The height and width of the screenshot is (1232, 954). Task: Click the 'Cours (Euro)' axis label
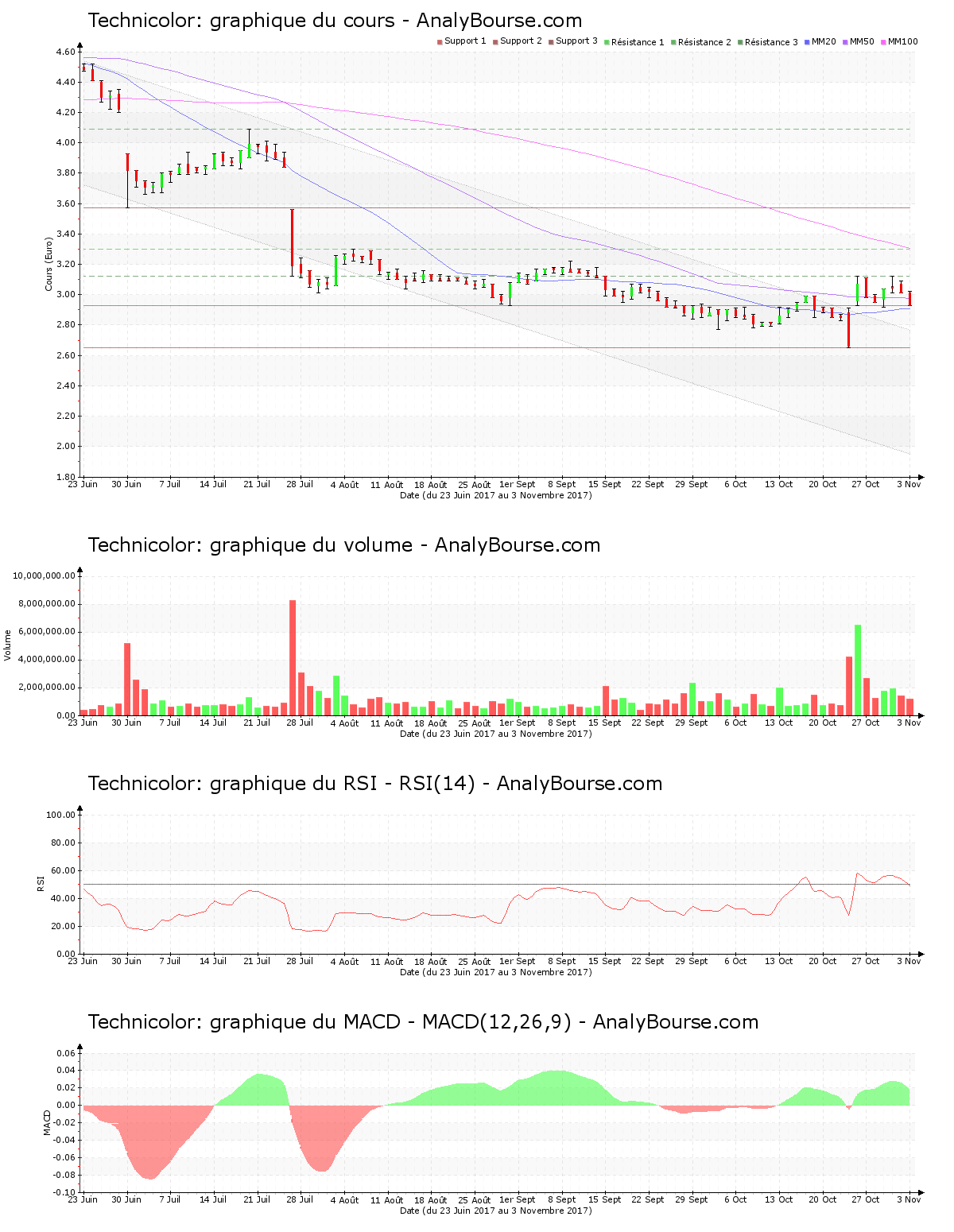(48, 264)
